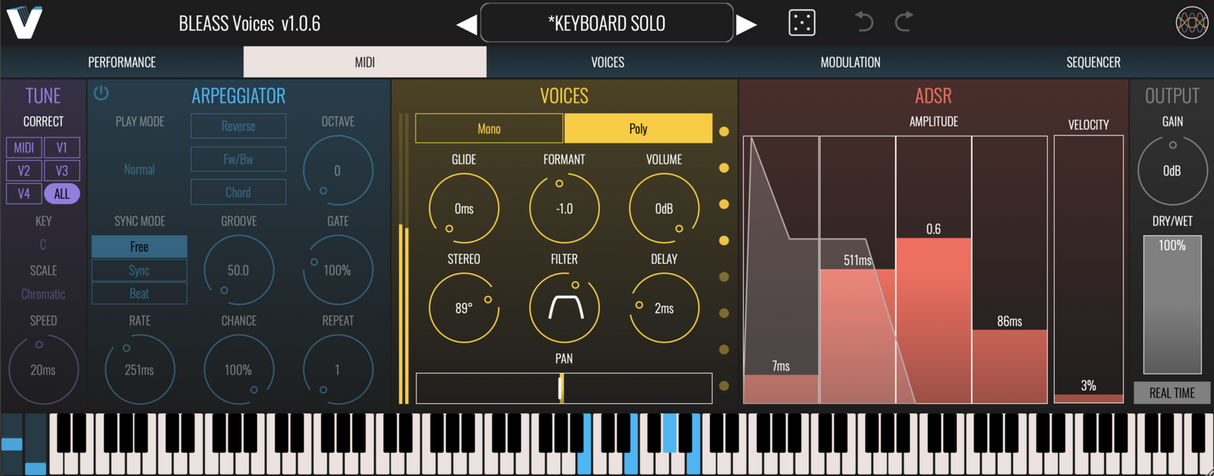Viewport: 1214px width, 476px height.
Task: Open the Chromatic scale selector
Action: [43, 294]
